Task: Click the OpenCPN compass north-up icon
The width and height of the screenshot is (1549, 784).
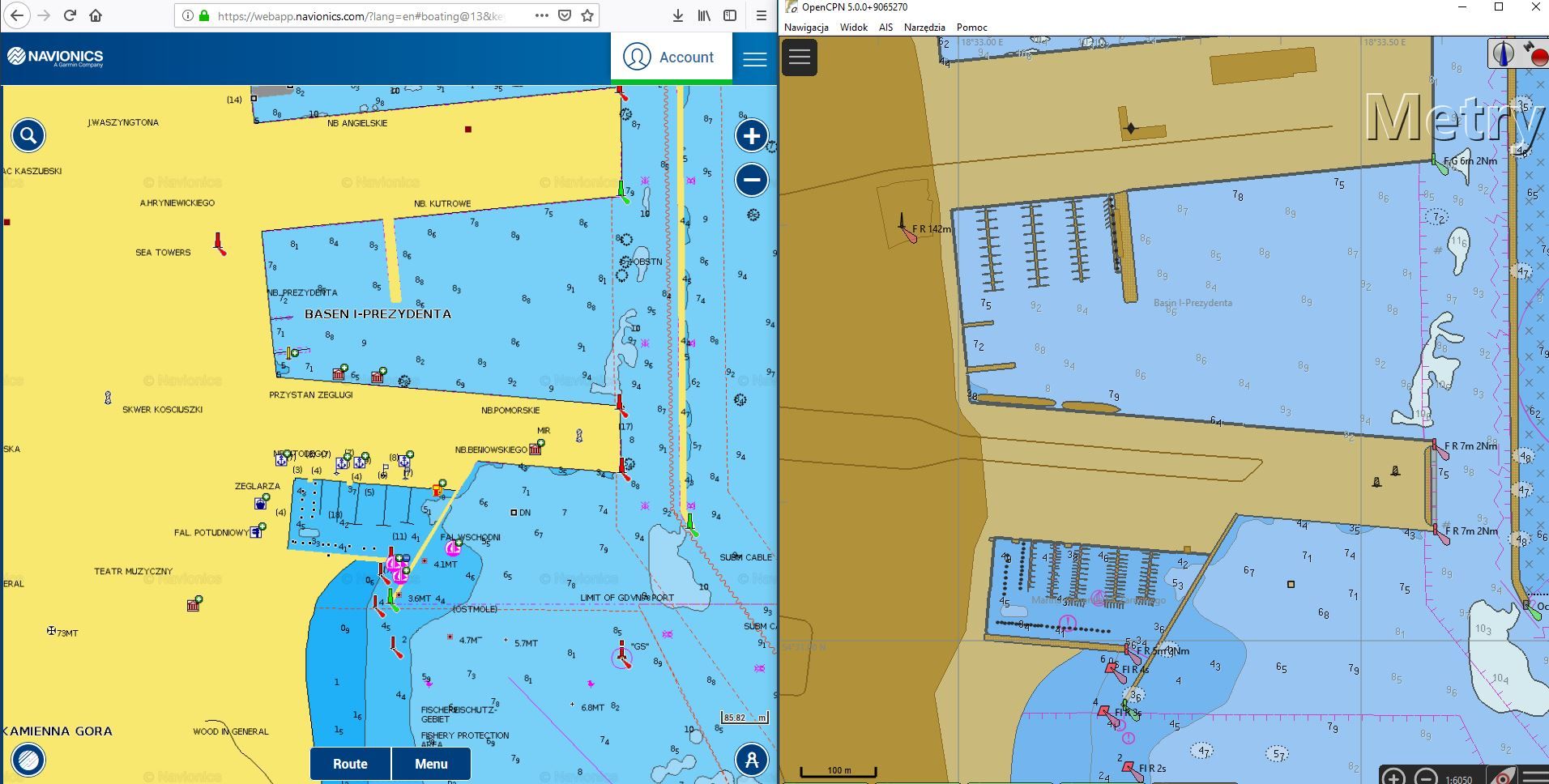Action: pyautogui.click(x=1503, y=53)
